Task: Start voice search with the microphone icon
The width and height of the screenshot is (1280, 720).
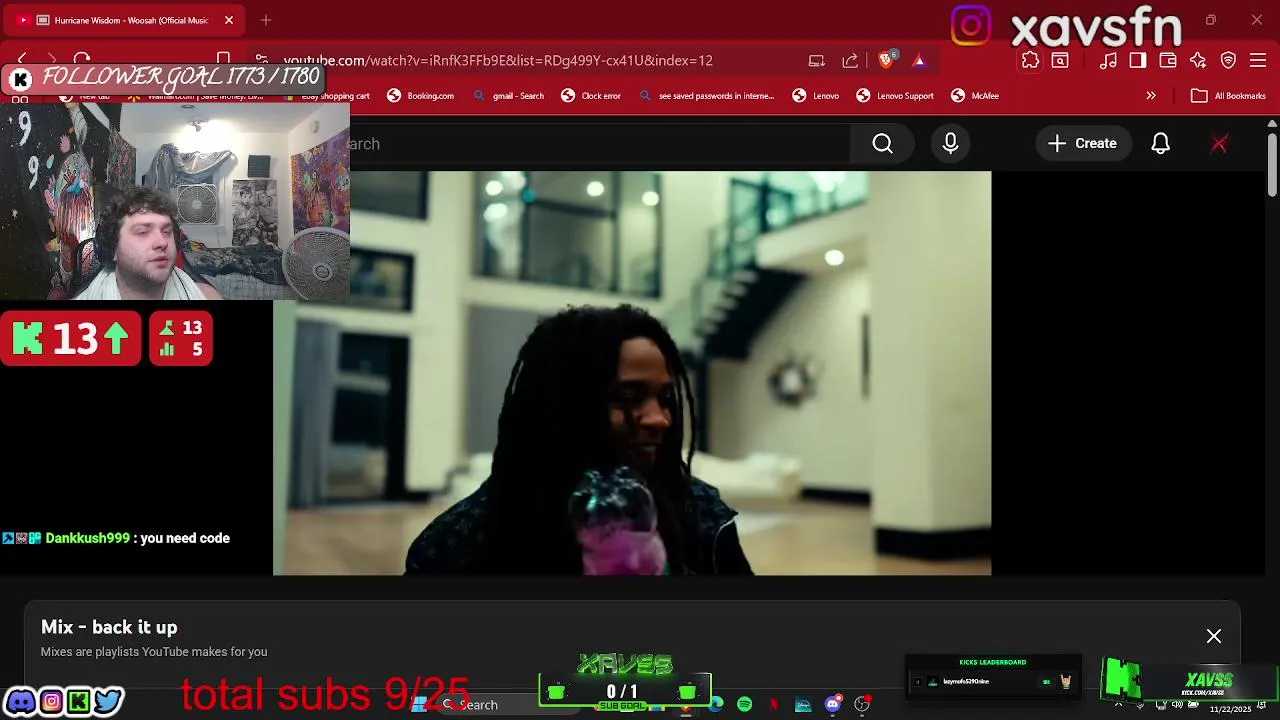Action: tap(950, 144)
